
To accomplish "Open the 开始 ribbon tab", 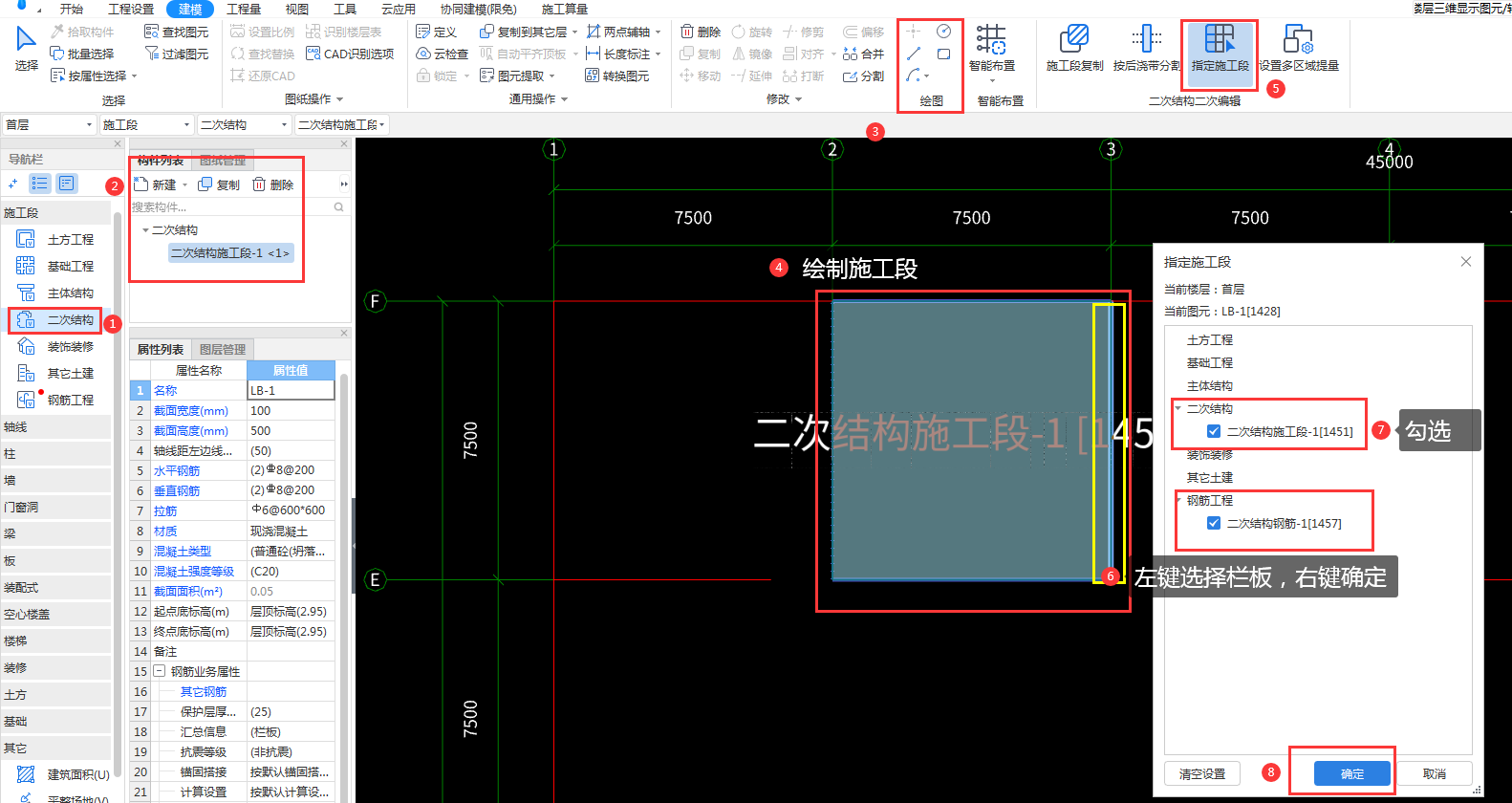I will (72, 9).
